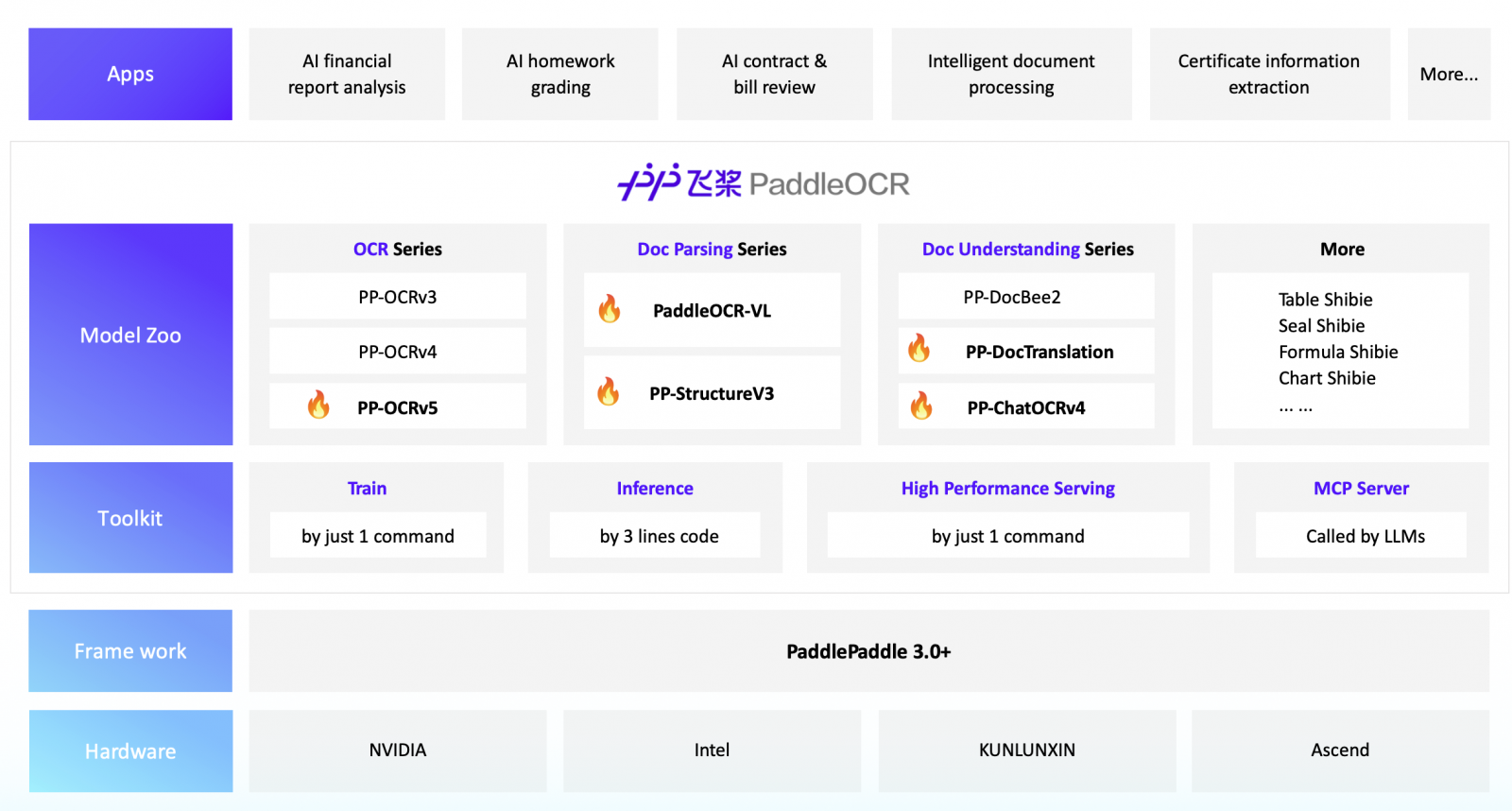Click the 飞桨 Chinese logo text
Viewport: 1512px width, 811px height.
(714, 183)
